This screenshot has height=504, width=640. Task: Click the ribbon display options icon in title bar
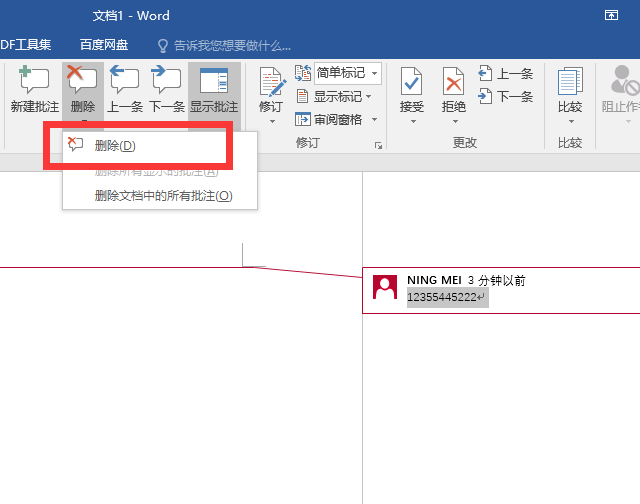[611, 16]
